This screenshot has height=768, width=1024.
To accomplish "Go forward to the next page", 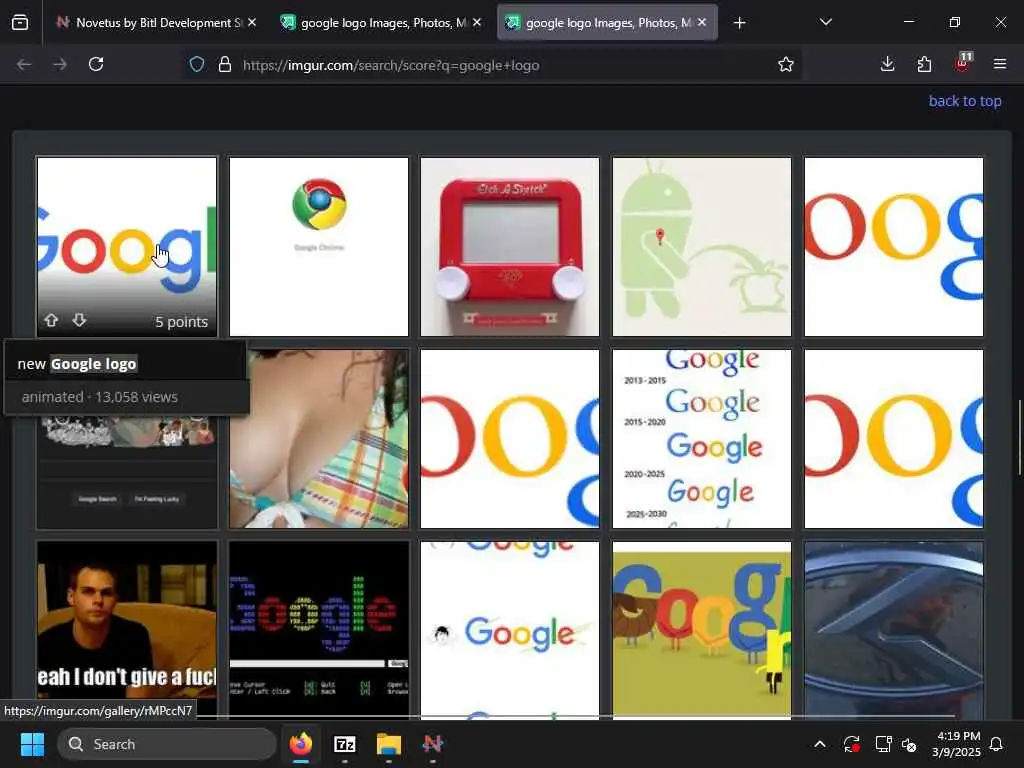I will coord(59,64).
